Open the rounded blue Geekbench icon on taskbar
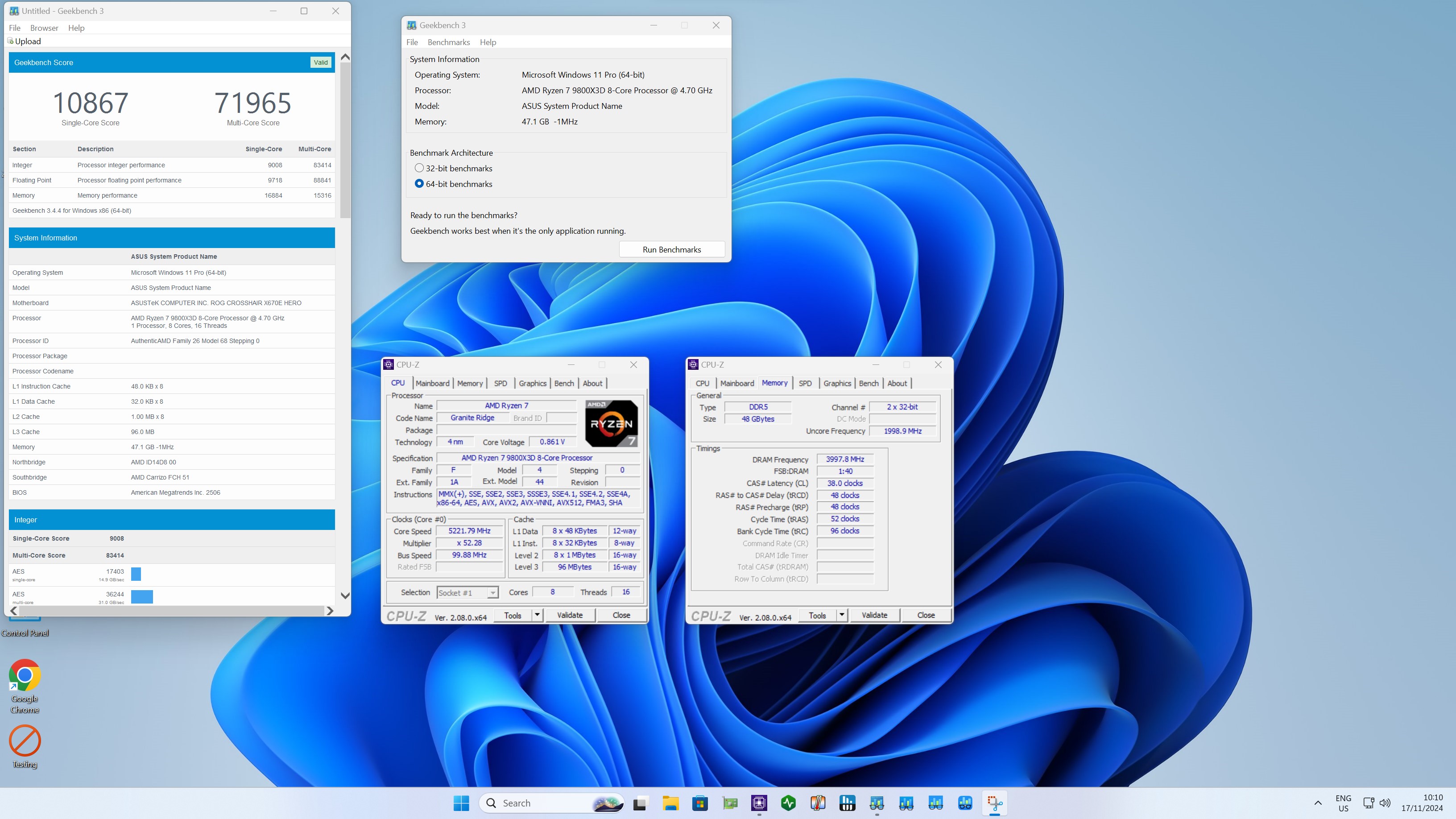 tap(965, 802)
